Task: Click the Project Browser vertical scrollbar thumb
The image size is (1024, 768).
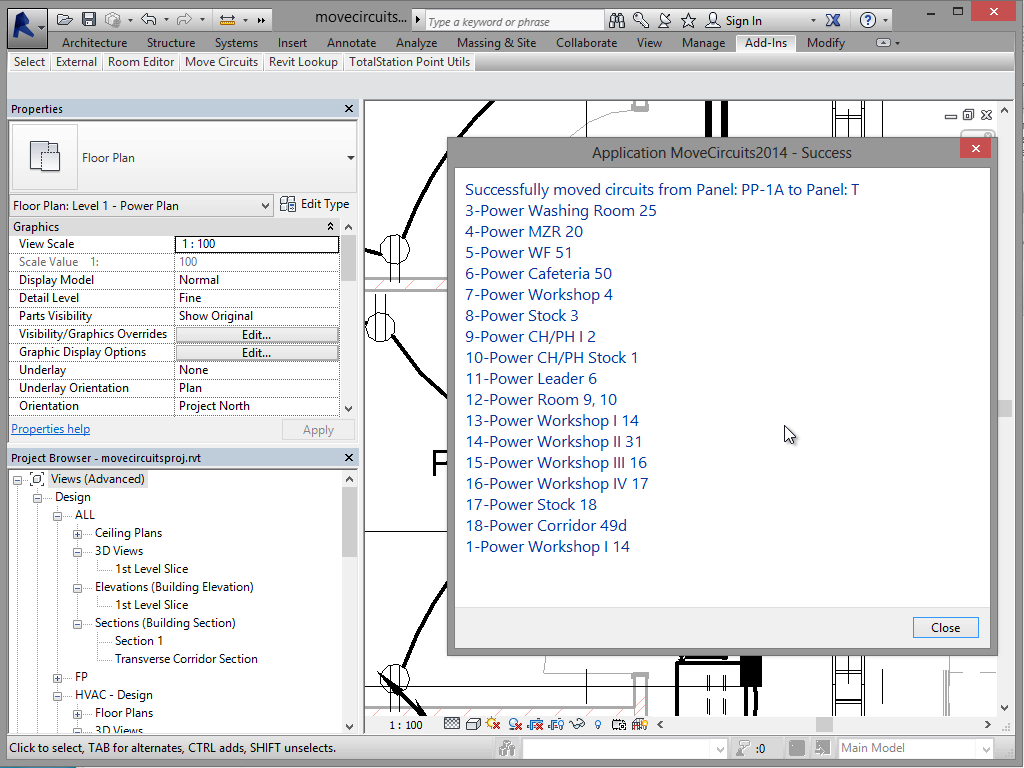Action: (349, 522)
